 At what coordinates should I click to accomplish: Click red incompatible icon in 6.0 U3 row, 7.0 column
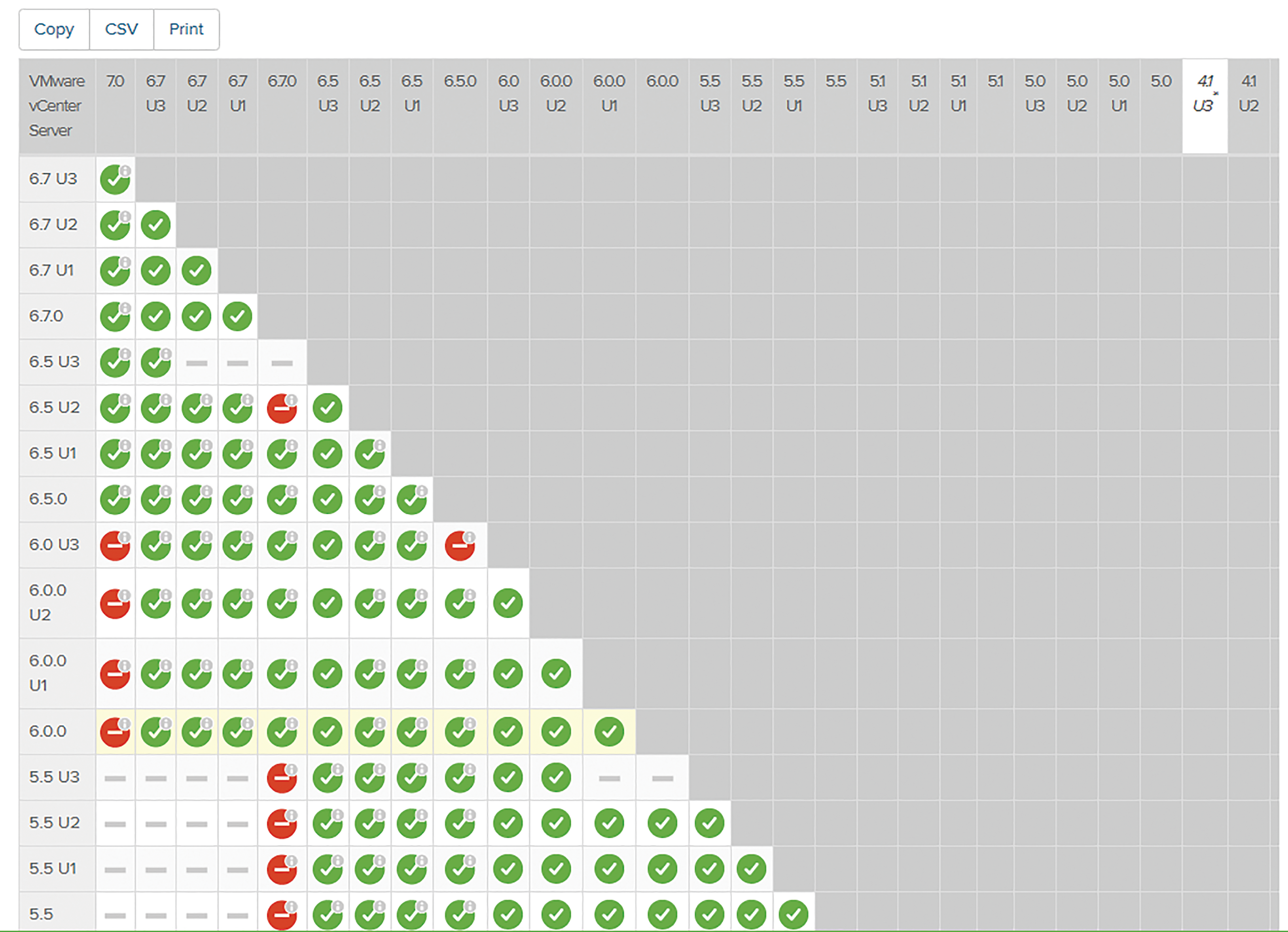coord(115,546)
